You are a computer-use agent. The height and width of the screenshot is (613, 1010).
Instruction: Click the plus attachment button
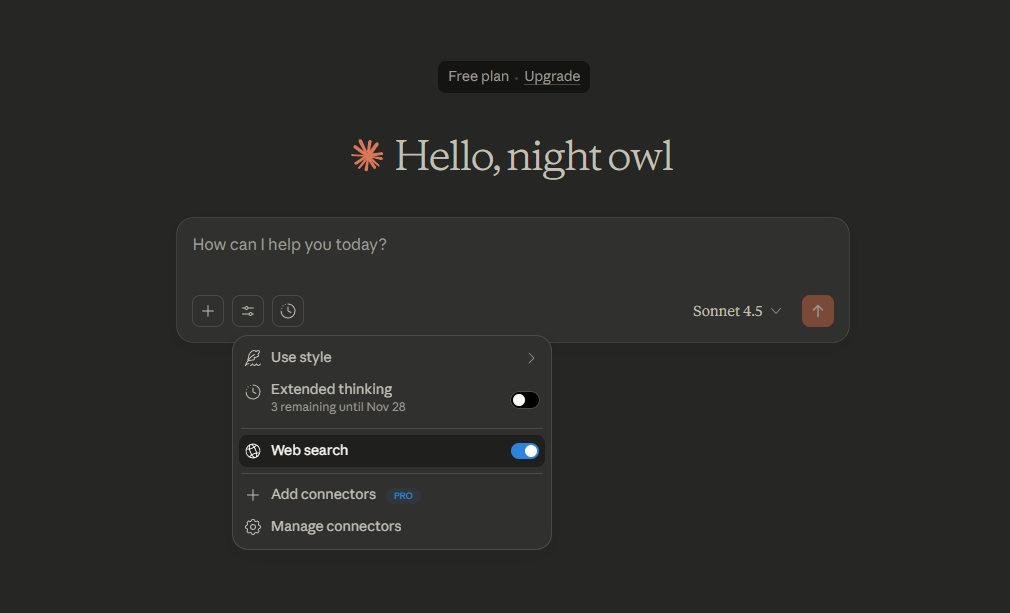click(207, 311)
